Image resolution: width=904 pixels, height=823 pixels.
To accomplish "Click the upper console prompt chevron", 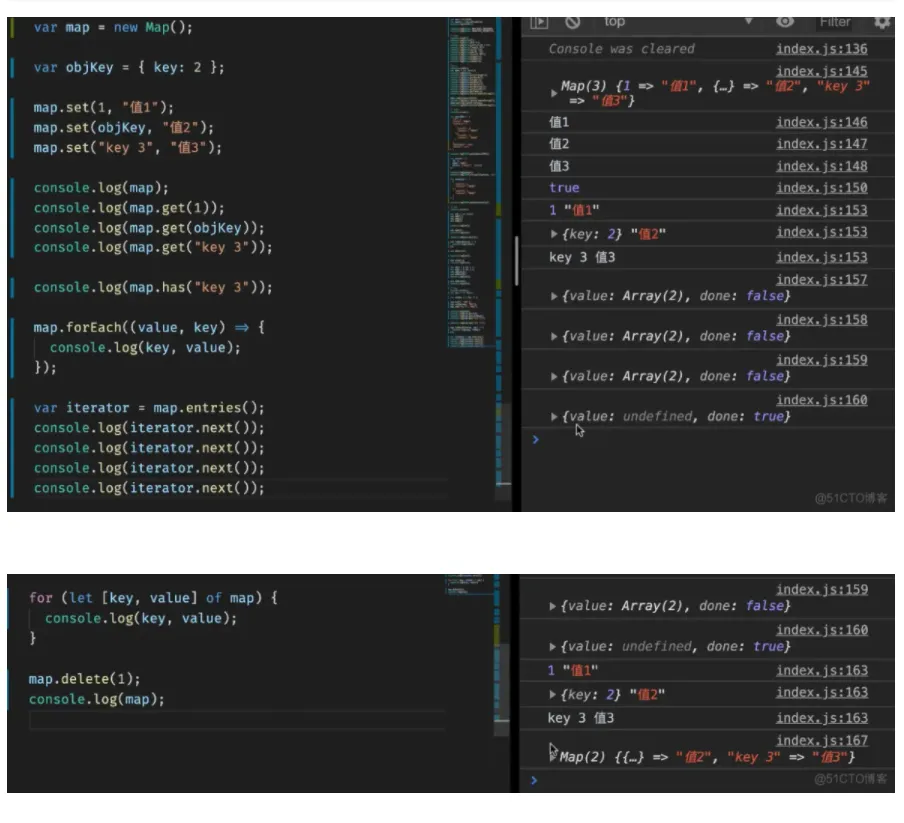I will [x=536, y=440].
